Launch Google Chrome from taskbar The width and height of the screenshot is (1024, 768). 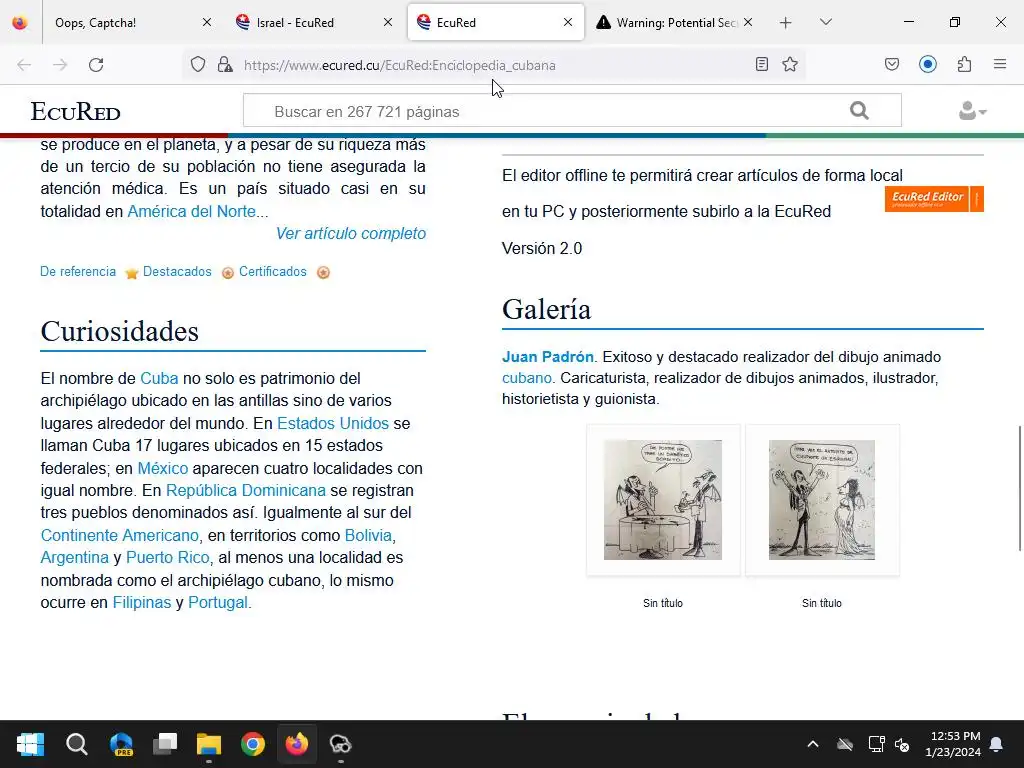253,744
